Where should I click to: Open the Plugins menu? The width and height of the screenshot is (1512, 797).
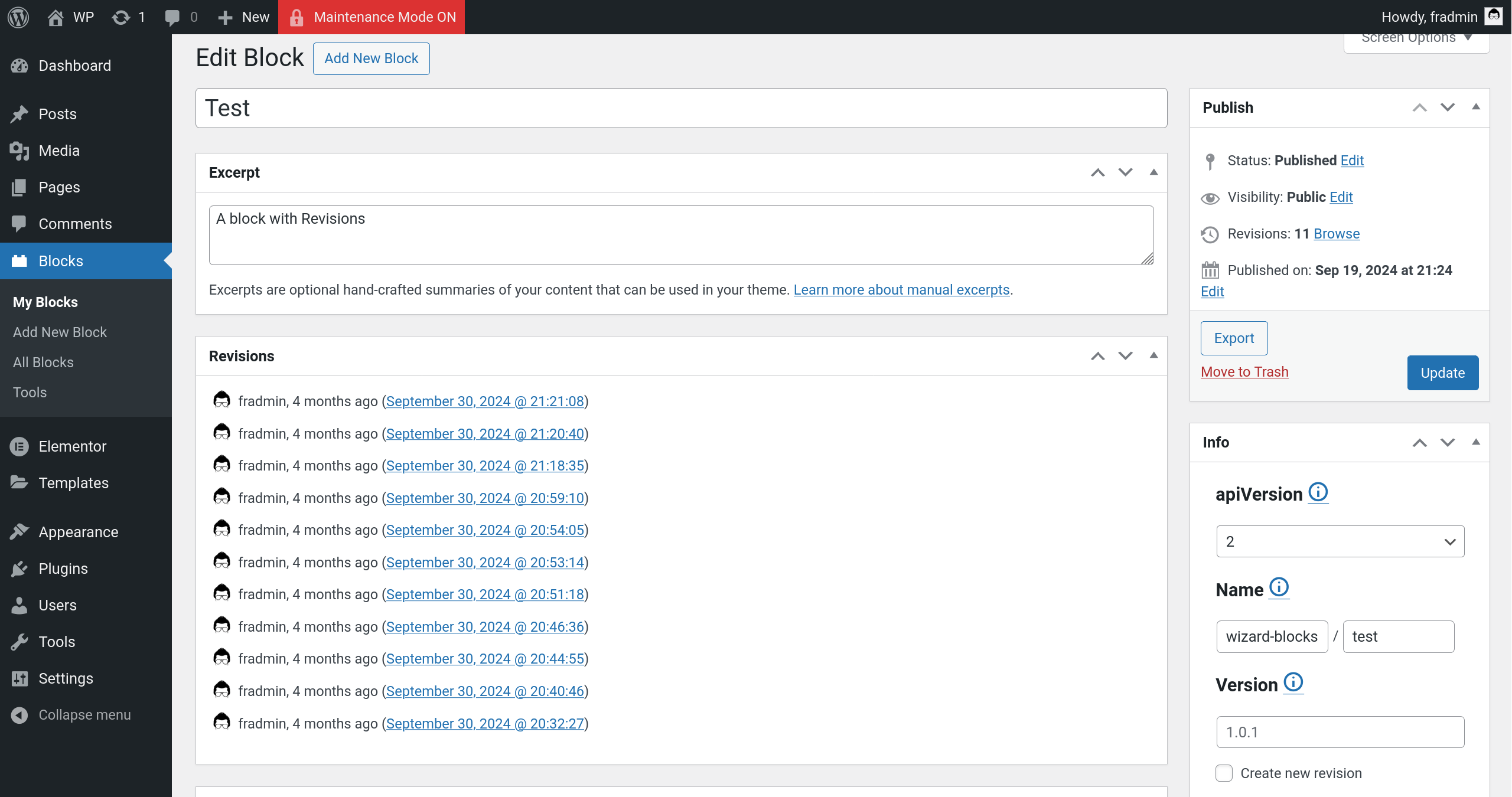pos(63,569)
